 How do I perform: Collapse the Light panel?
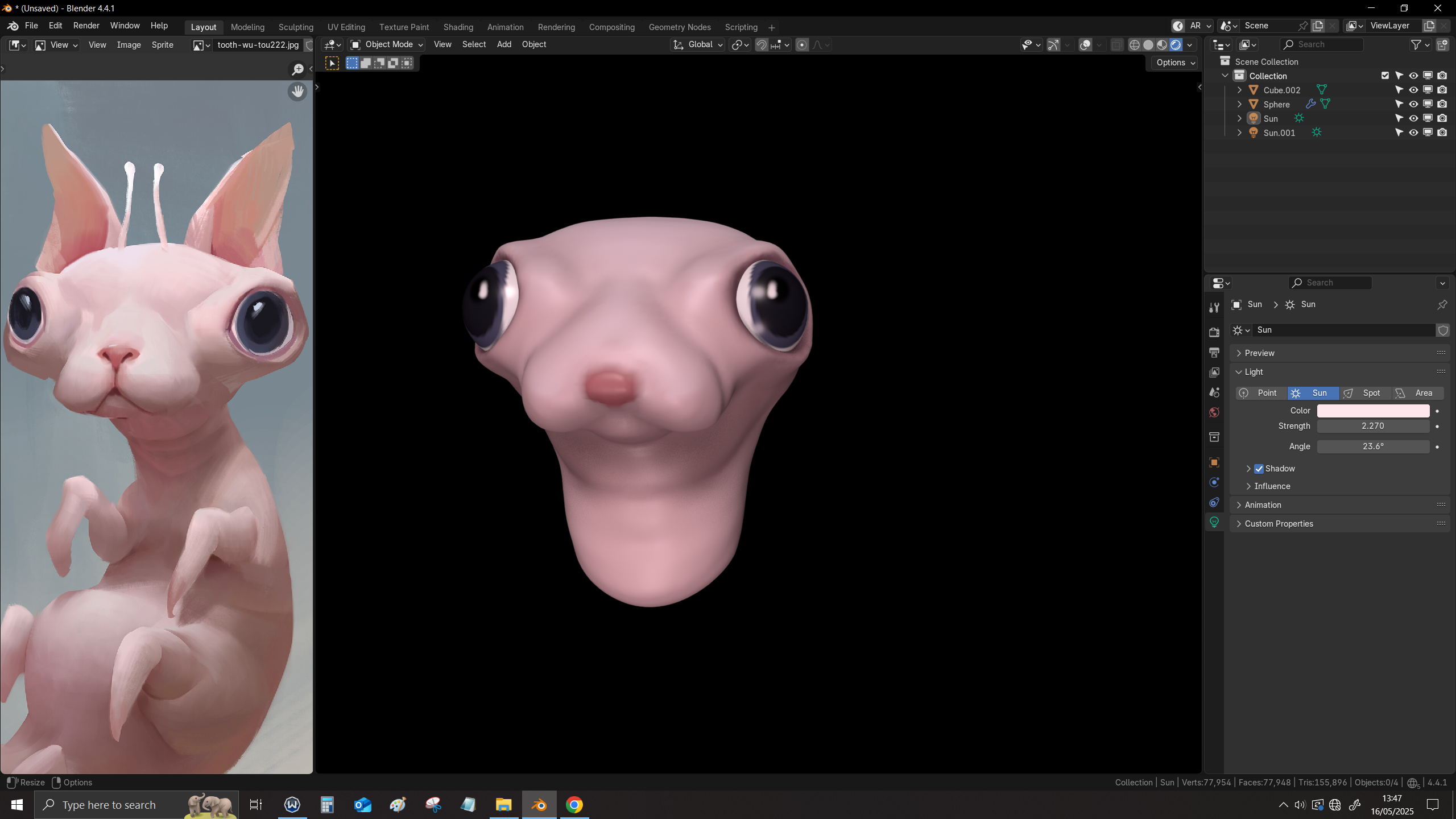pos(1339,372)
